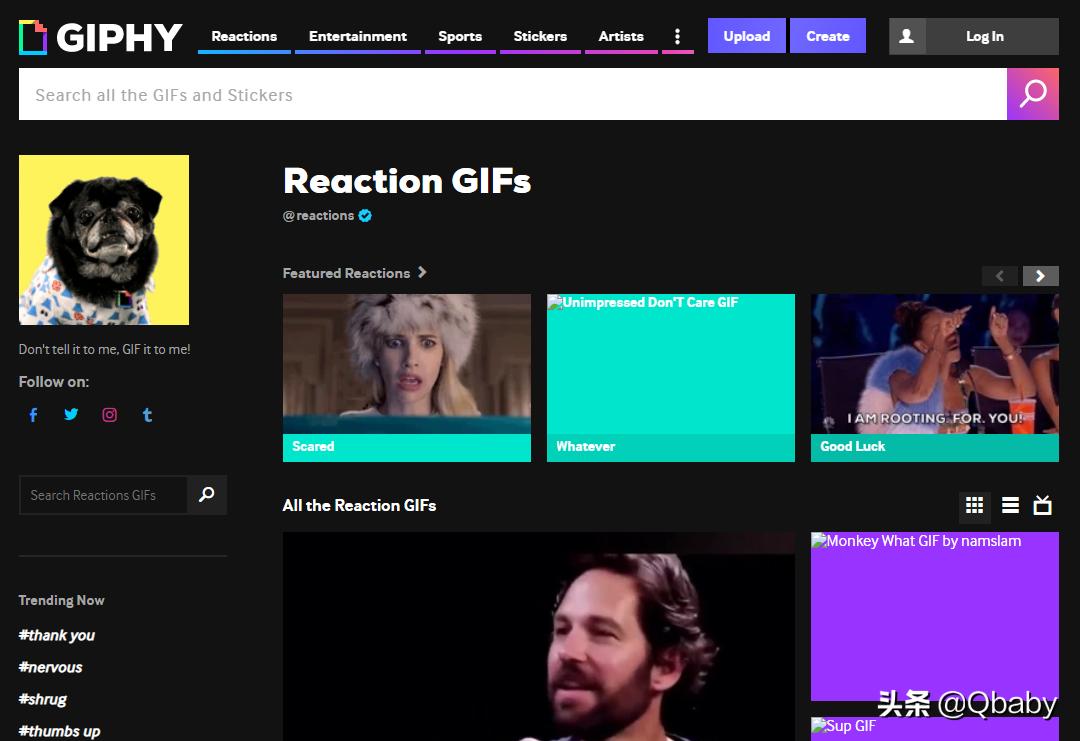The height and width of the screenshot is (741, 1080).
Task: Open the large bearded man GIF
Action: pos(539,636)
